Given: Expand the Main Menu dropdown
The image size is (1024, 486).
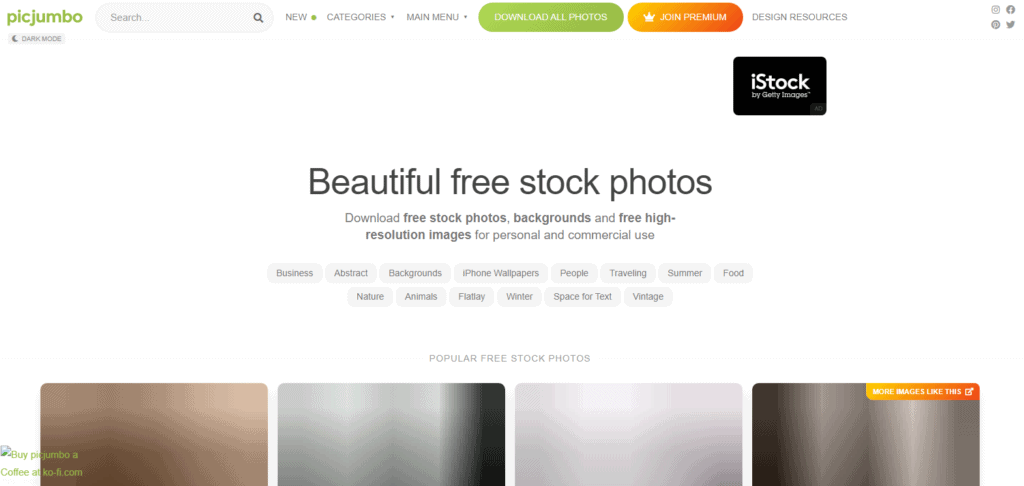Looking at the screenshot, I should click(437, 17).
